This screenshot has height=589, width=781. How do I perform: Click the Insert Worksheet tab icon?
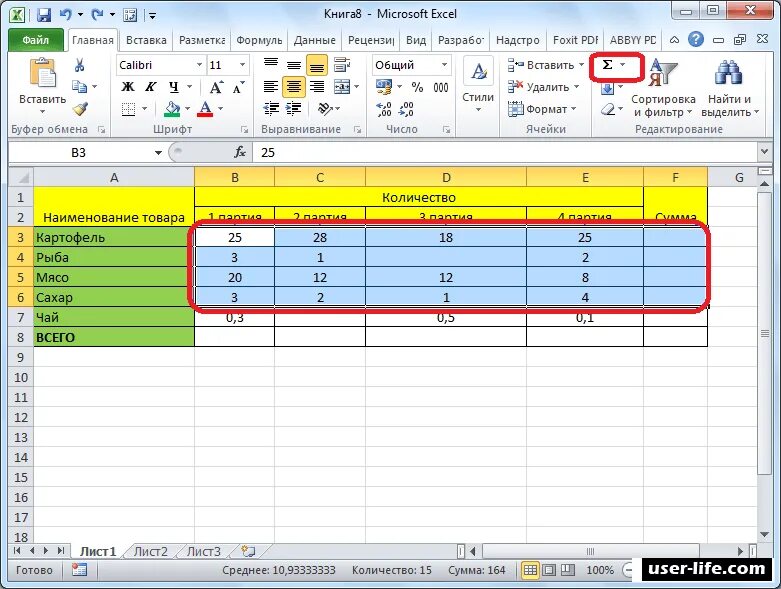pyautogui.click(x=248, y=551)
